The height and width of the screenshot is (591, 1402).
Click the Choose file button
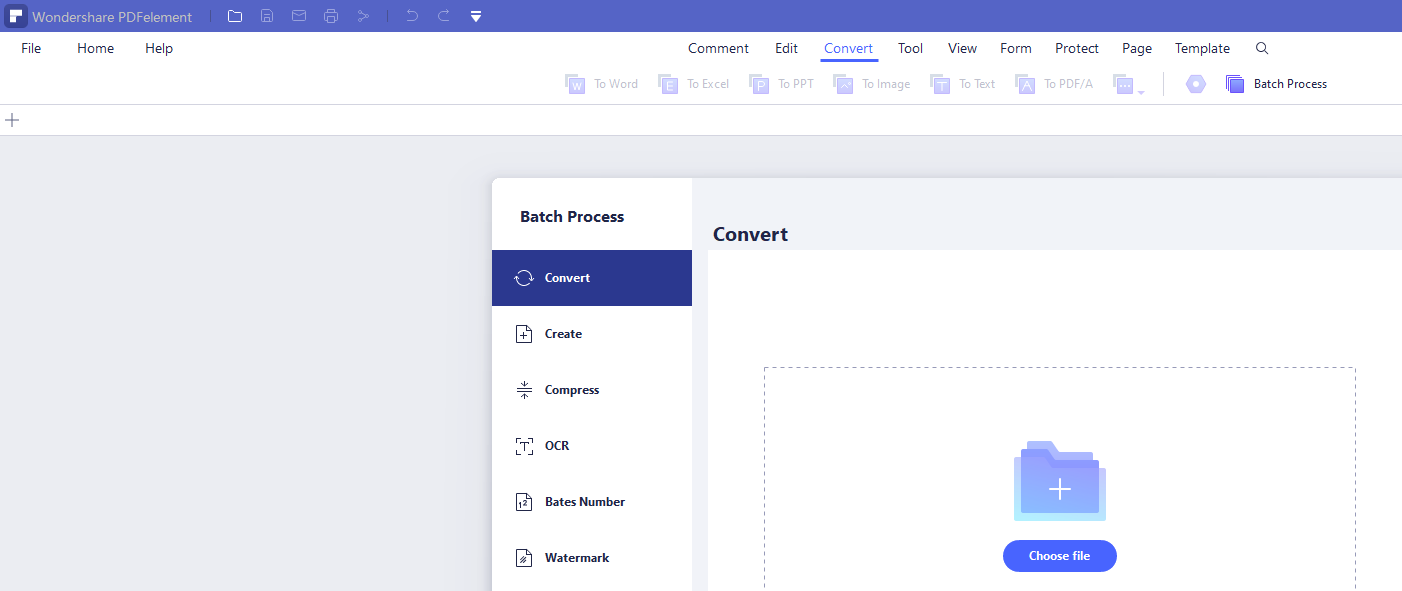(1060, 556)
